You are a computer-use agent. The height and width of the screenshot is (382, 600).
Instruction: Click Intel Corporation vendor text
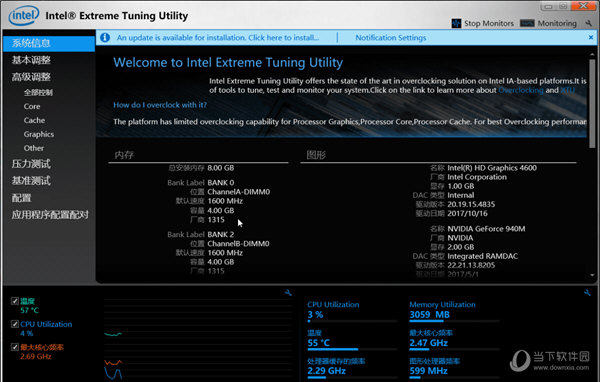pyautogui.click(x=477, y=177)
